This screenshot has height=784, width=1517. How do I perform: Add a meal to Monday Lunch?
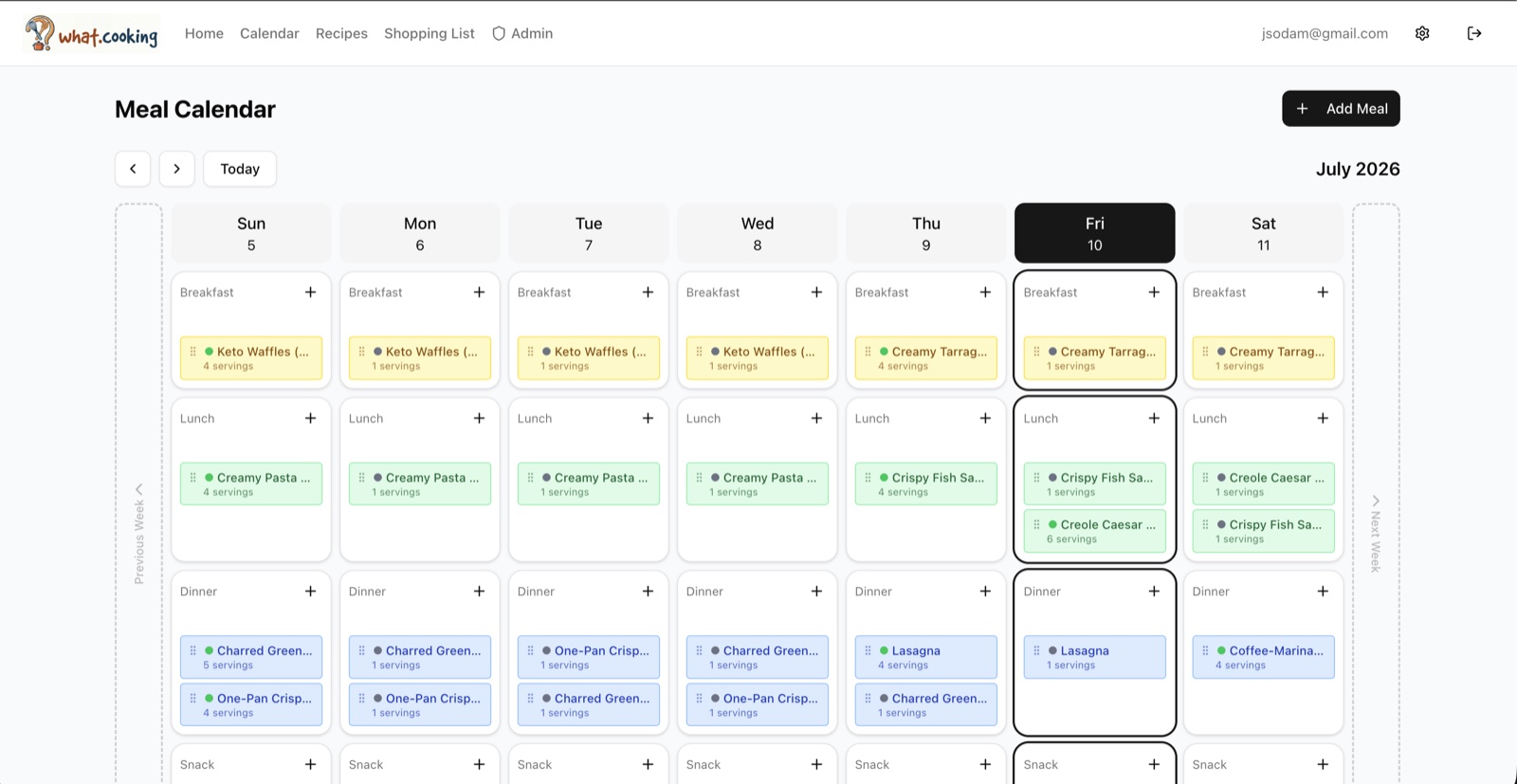(479, 418)
